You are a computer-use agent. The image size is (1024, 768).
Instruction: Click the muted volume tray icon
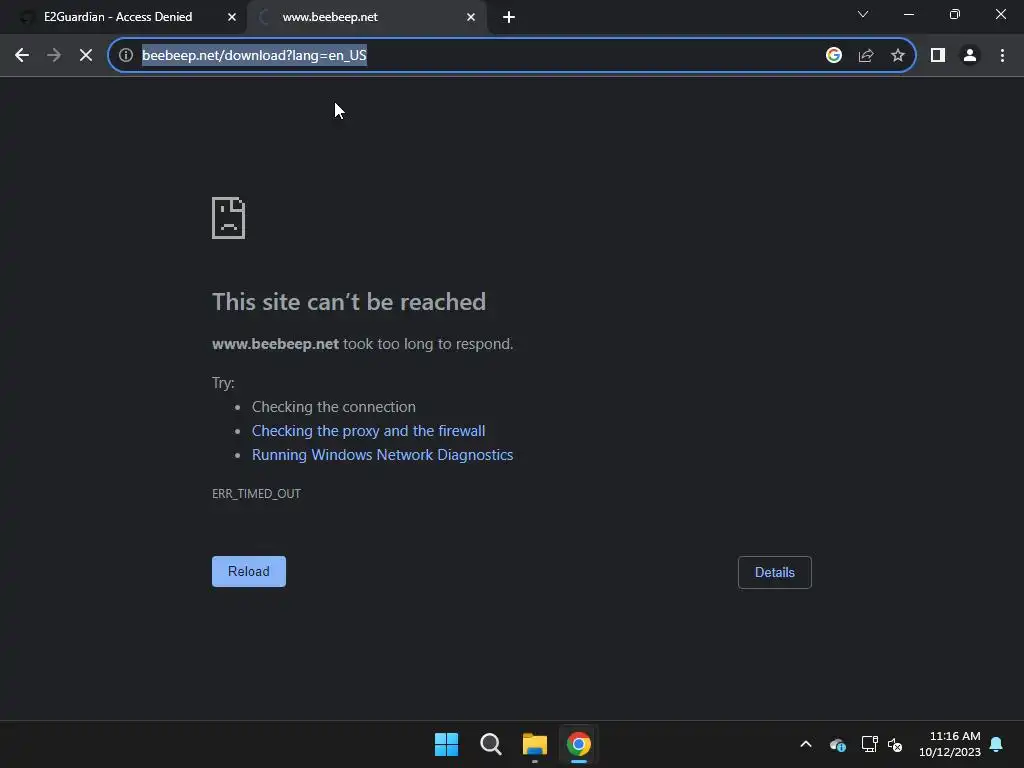tap(895, 744)
